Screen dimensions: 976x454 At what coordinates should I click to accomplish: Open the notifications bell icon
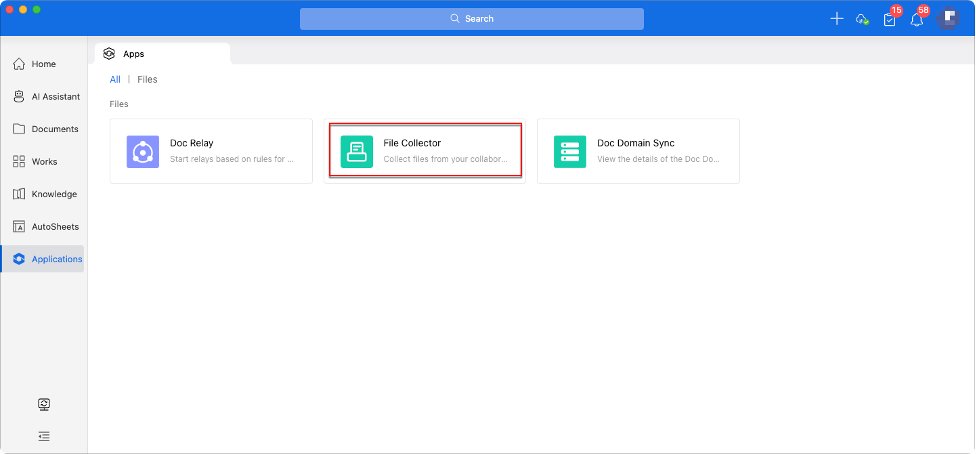click(x=916, y=19)
